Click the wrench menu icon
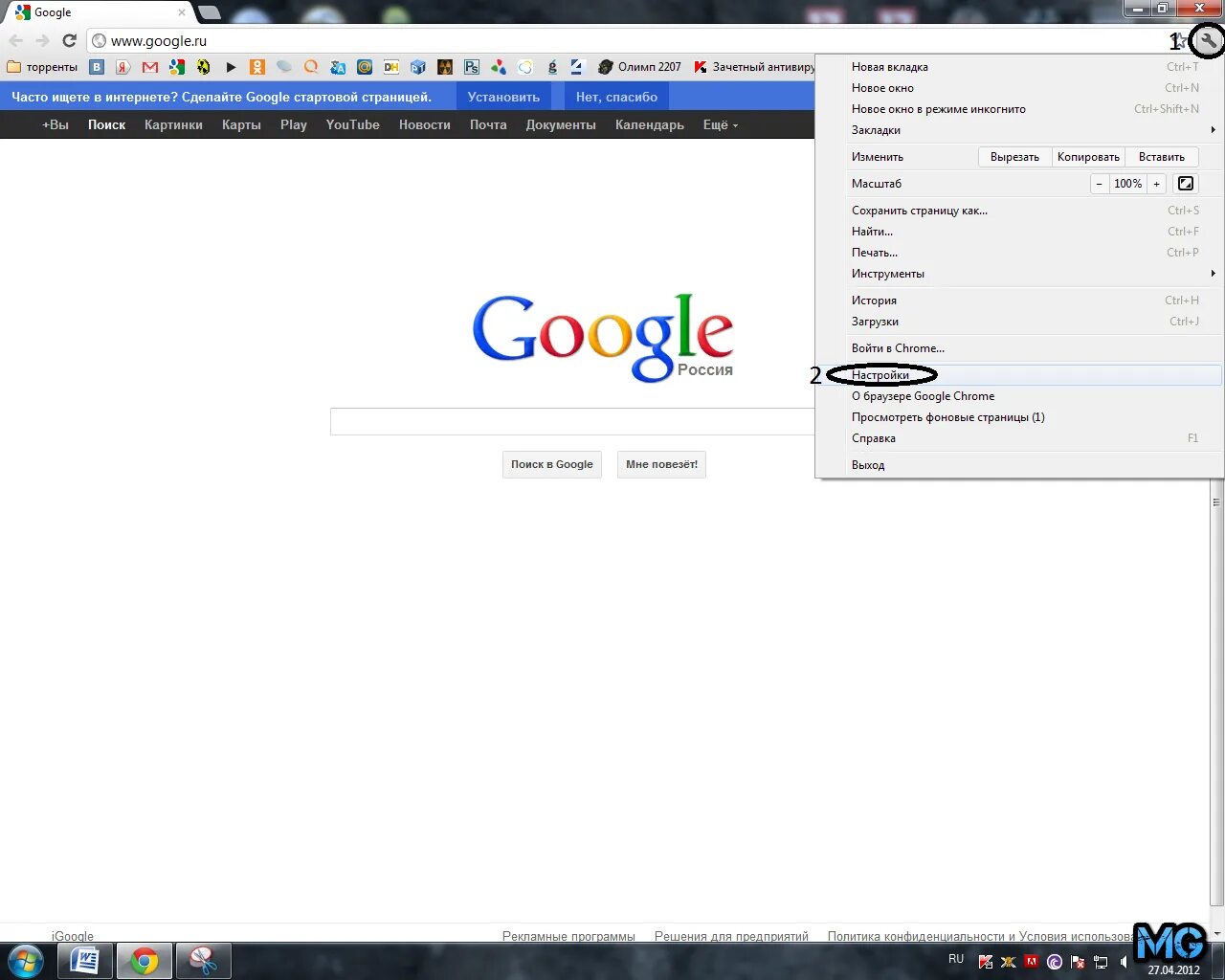 tap(1209, 41)
